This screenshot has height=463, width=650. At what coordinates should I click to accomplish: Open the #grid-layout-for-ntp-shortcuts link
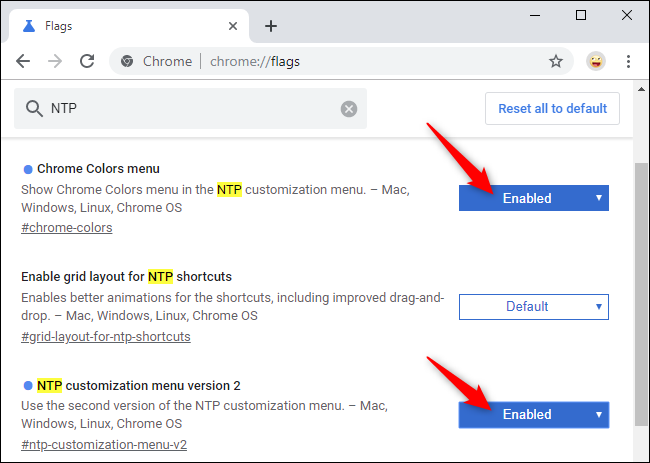(105, 336)
